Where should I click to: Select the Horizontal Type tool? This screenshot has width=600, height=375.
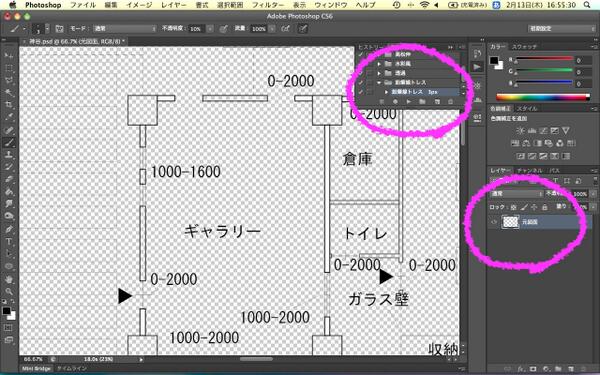click(x=8, y=241)
